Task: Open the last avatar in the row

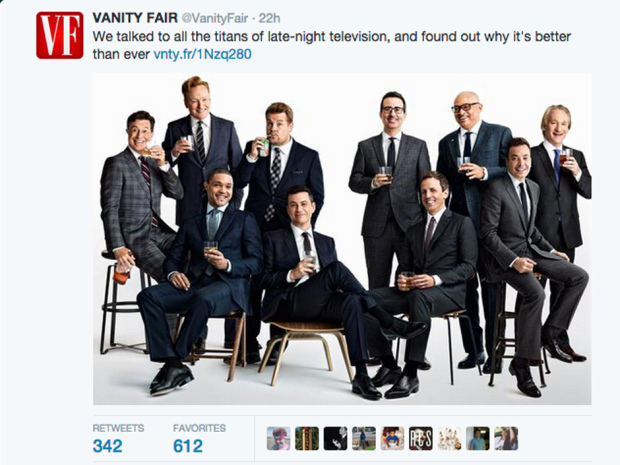Action: coord(507,438)
